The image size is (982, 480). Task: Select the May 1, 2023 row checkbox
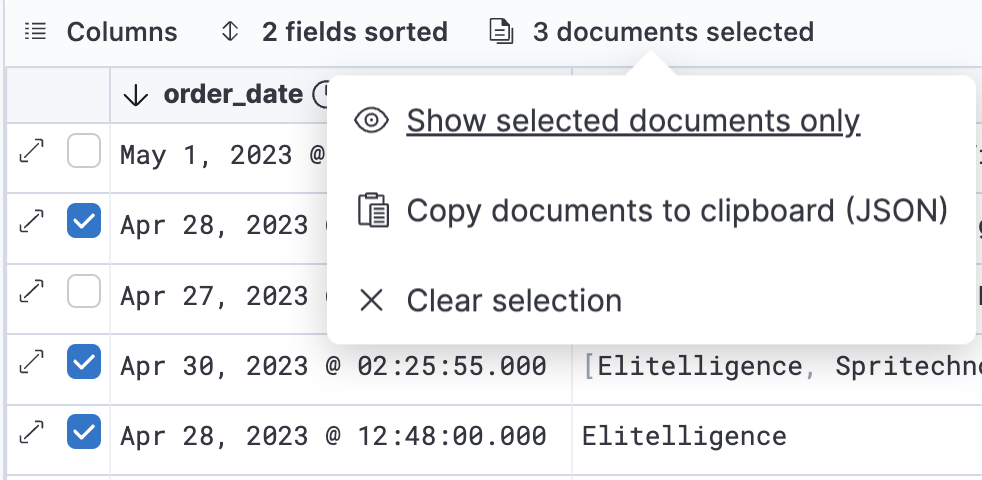pos(84,153)
